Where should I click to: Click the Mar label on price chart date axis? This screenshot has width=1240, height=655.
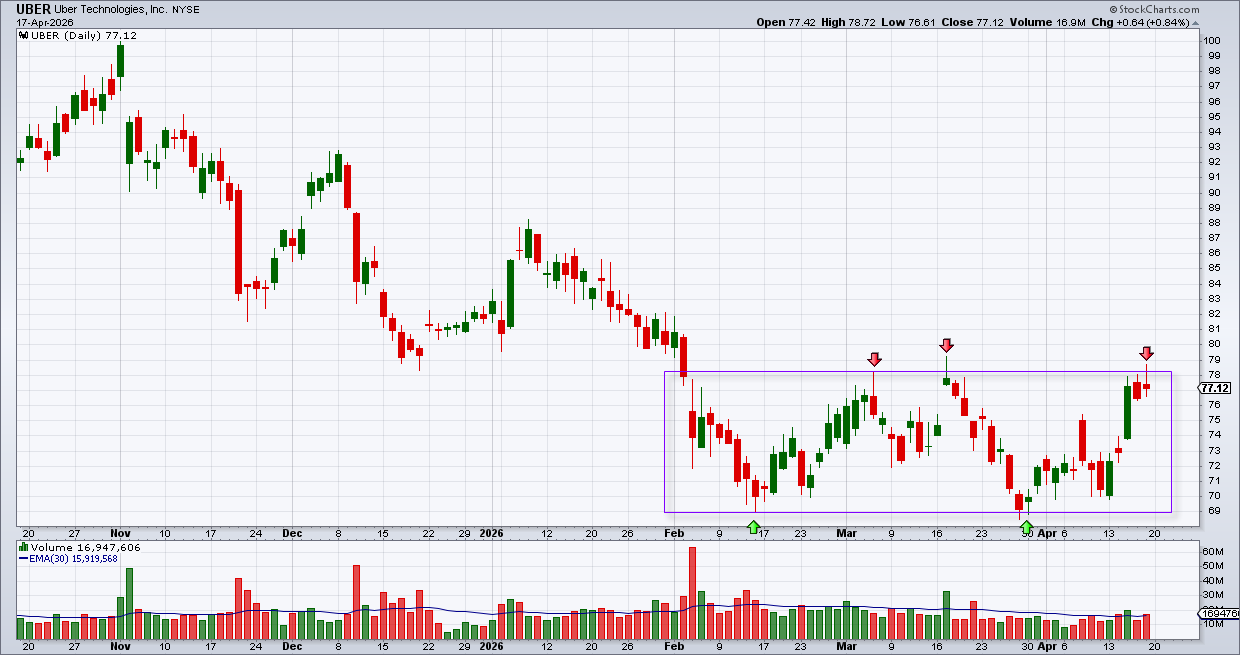(849, 533)
